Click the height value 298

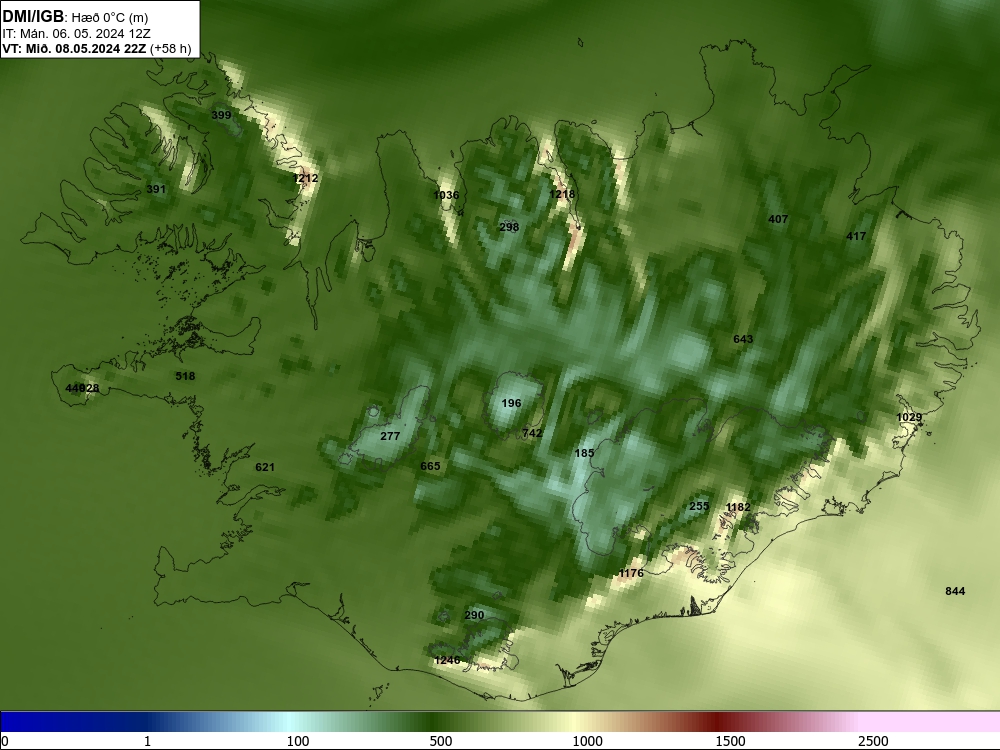coord(509,227)
